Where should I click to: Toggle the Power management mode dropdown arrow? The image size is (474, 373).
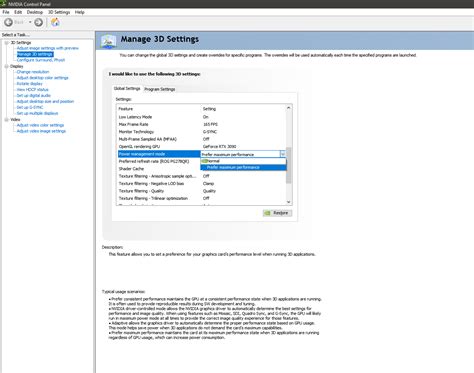283,154
